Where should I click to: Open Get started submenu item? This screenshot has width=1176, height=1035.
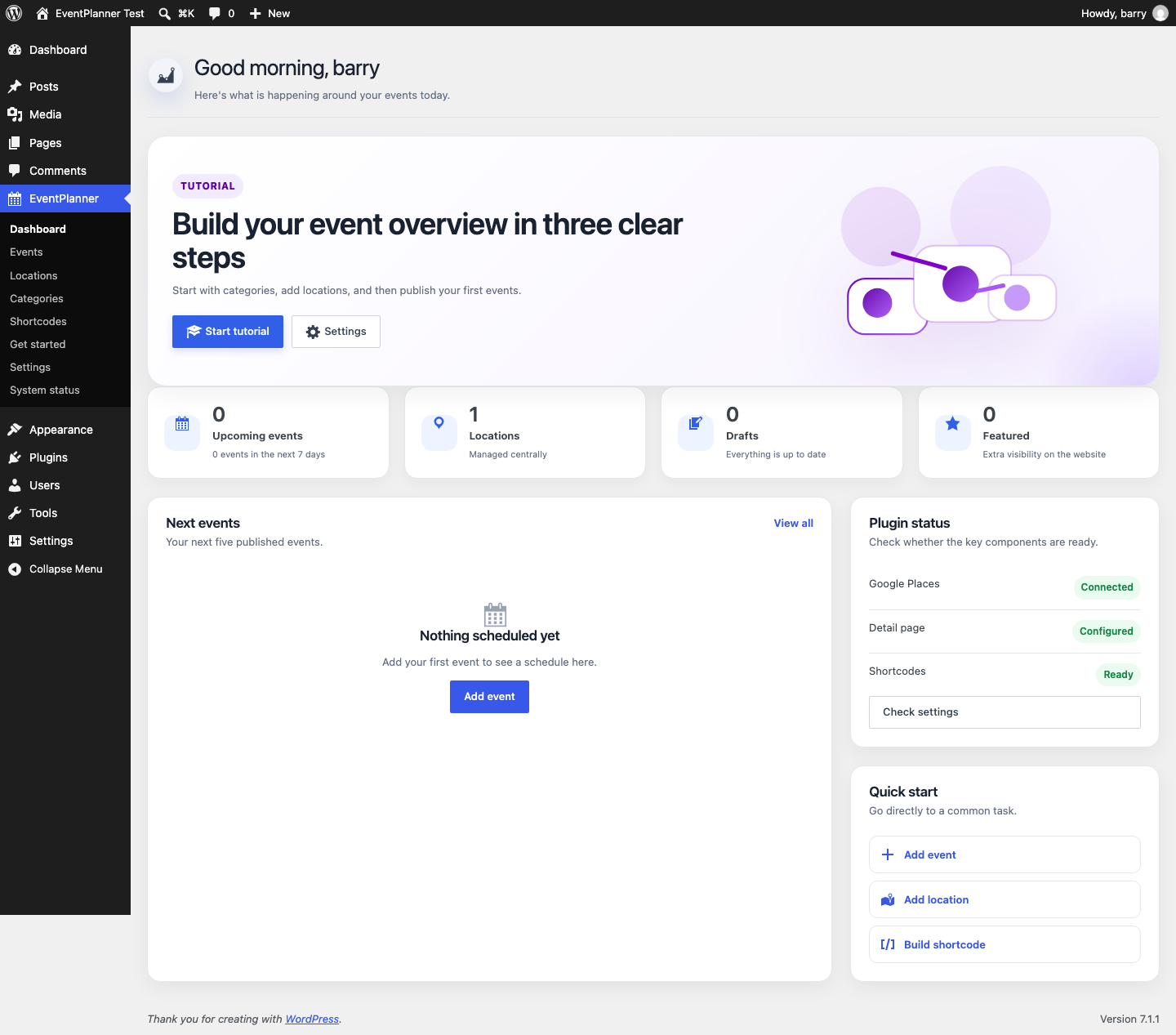click(38, 345)
